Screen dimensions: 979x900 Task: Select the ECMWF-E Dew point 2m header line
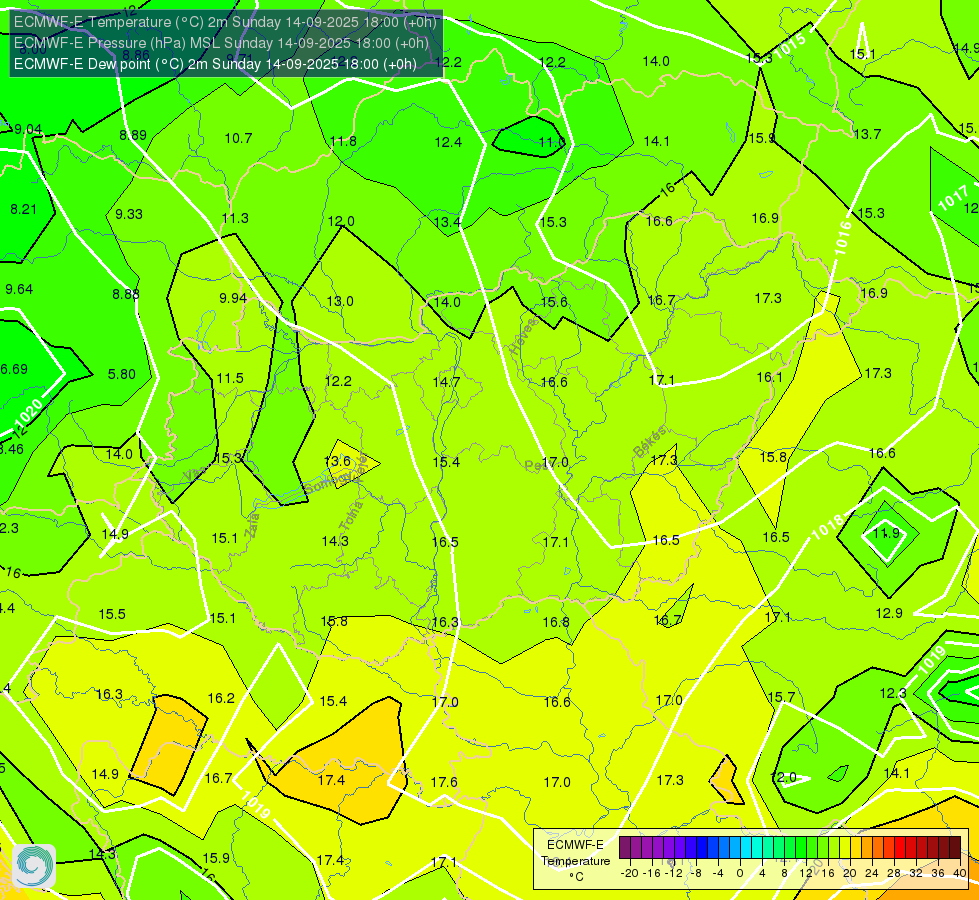[x=215, y=64]
